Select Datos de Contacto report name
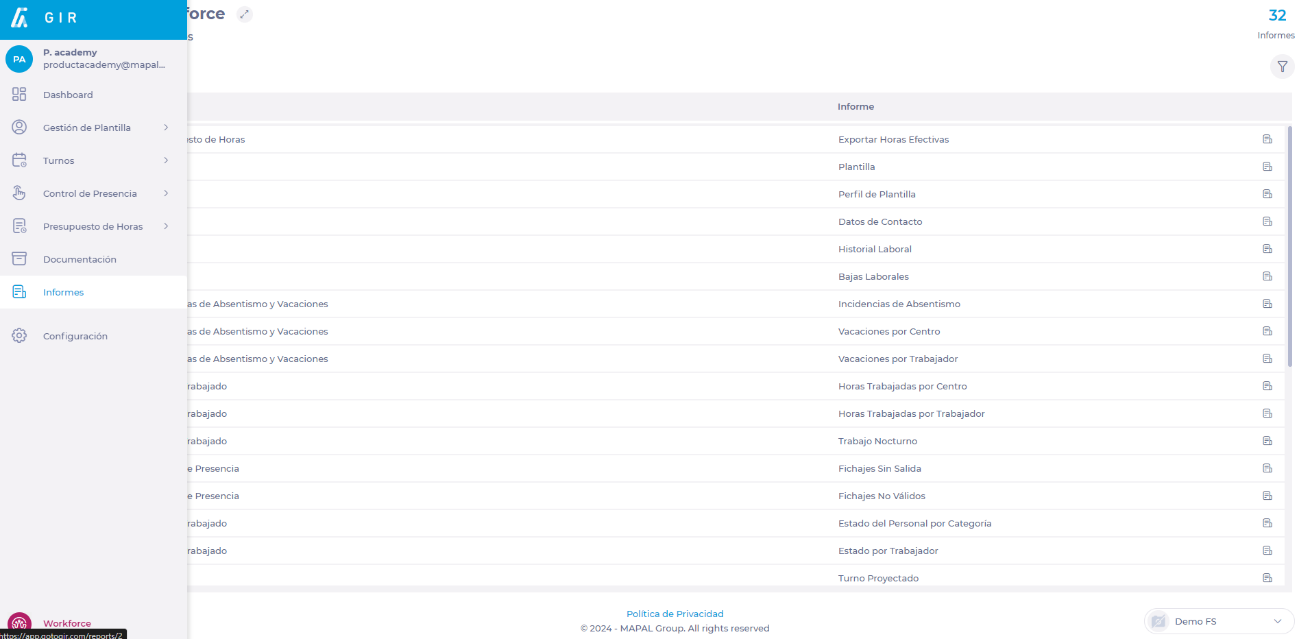This screenshot has width=1299, height=639. point(880,222)
